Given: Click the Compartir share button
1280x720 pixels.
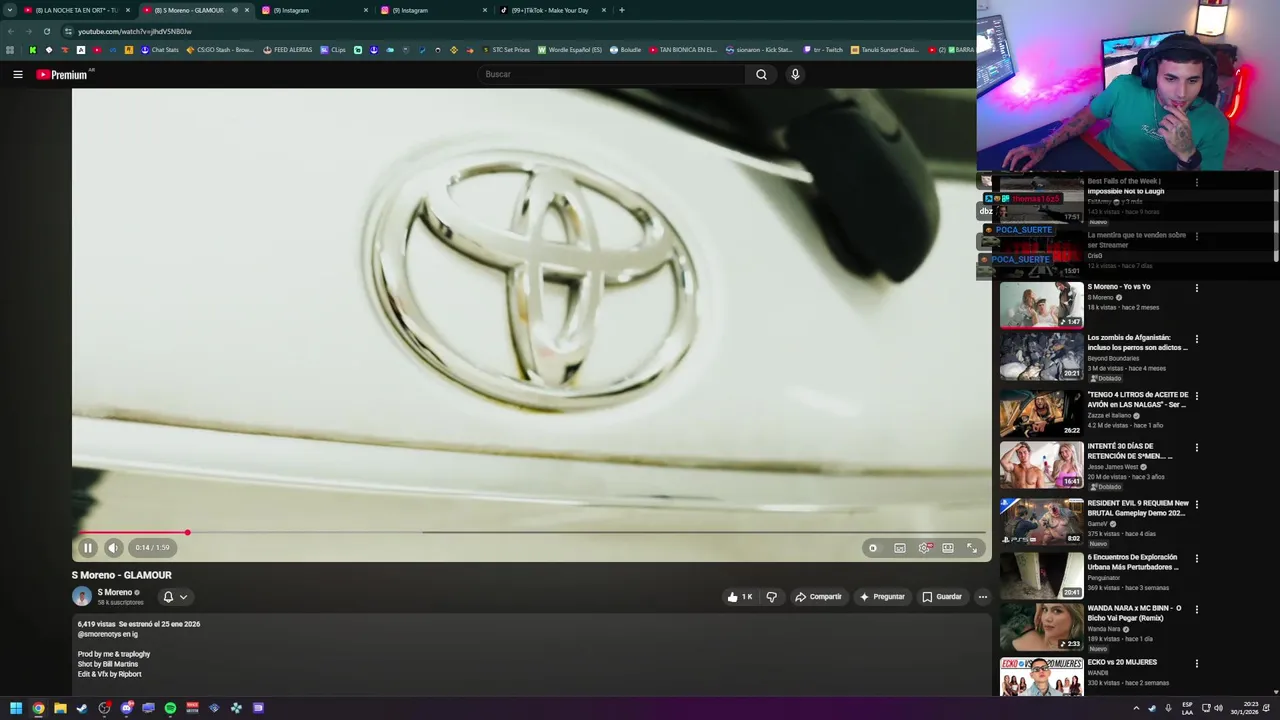Looking at the screenshot, I should point(818,597).
